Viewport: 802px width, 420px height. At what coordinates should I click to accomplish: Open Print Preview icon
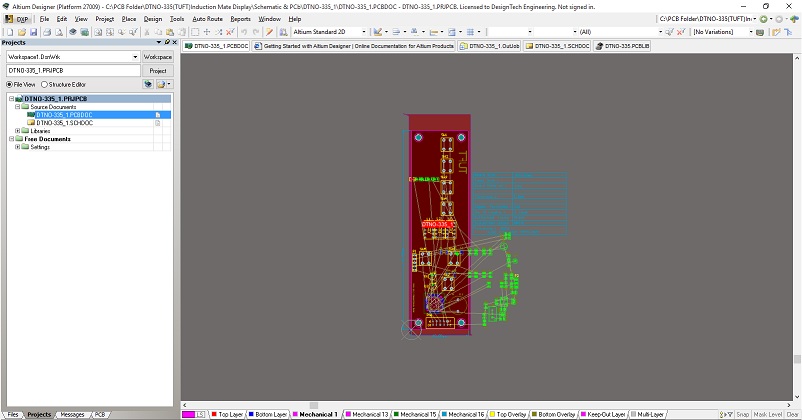59,32
